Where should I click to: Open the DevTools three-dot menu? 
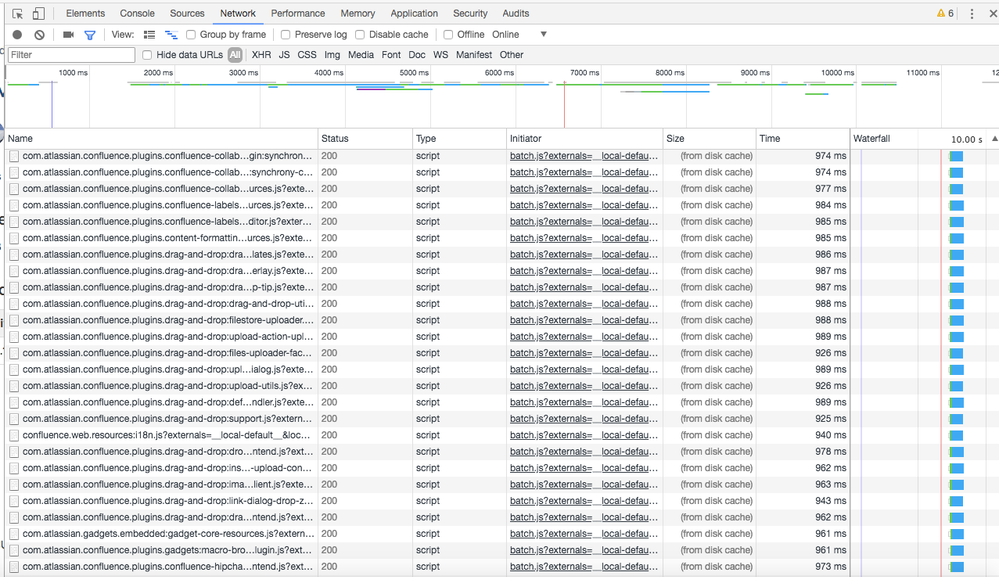972,14
